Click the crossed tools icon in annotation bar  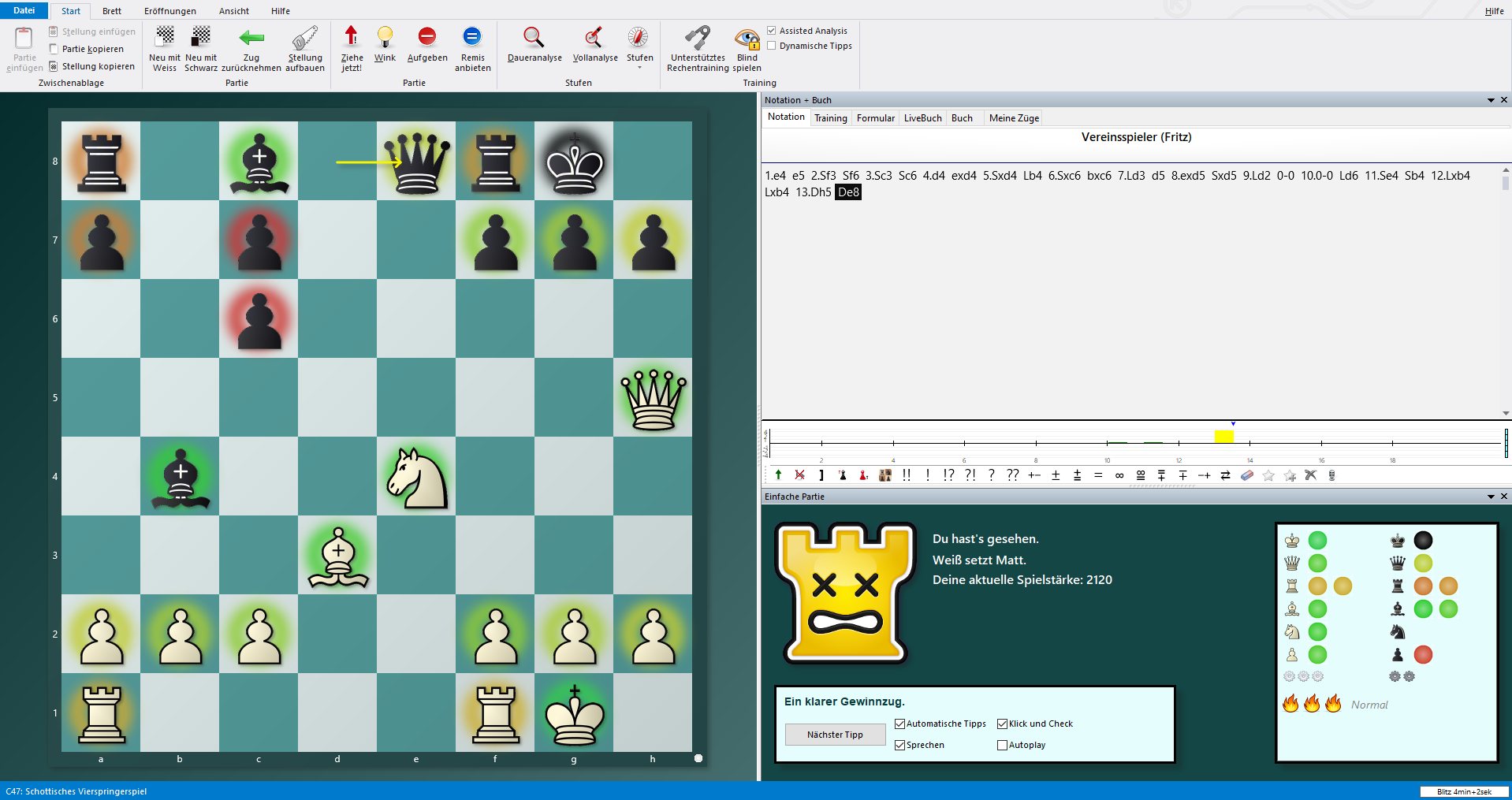click(1311, 475)
